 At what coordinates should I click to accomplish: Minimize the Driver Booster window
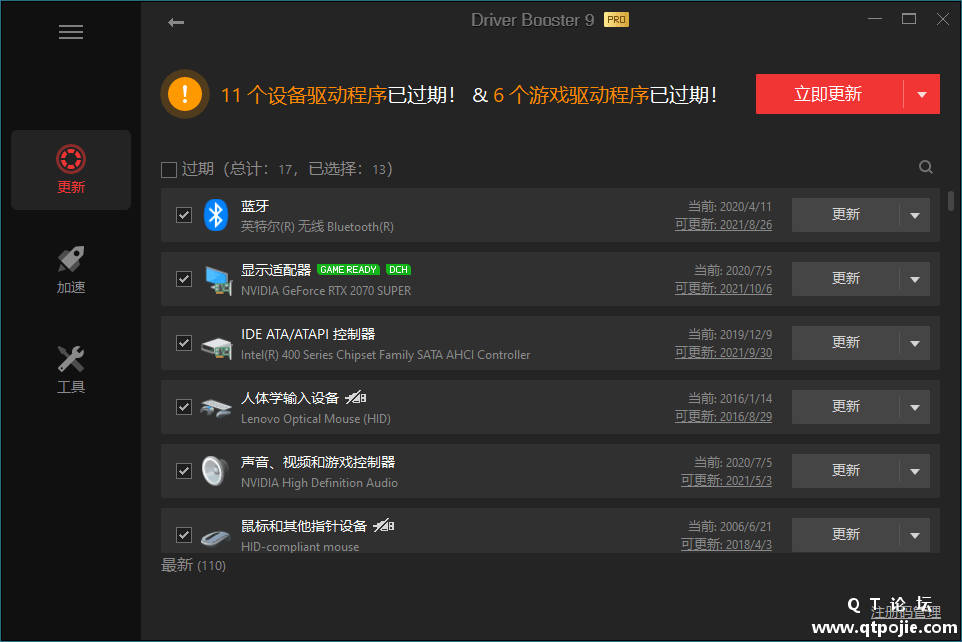click(x=875, y=19)
